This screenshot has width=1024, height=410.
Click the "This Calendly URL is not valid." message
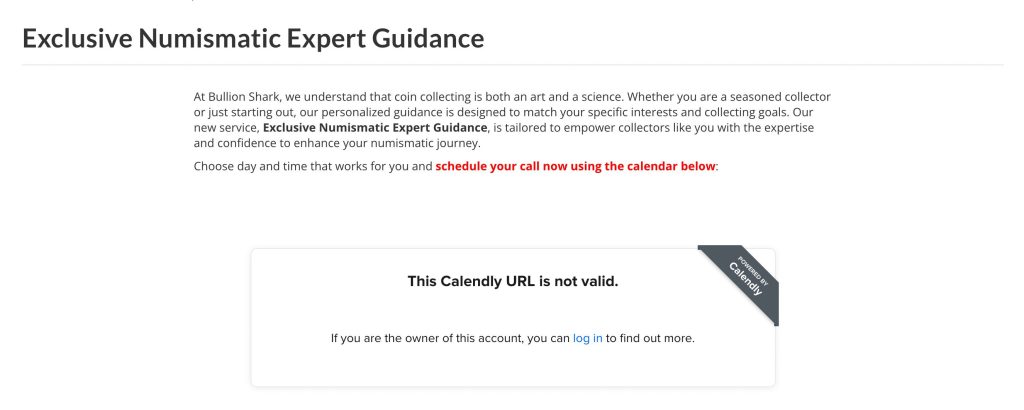513,281
